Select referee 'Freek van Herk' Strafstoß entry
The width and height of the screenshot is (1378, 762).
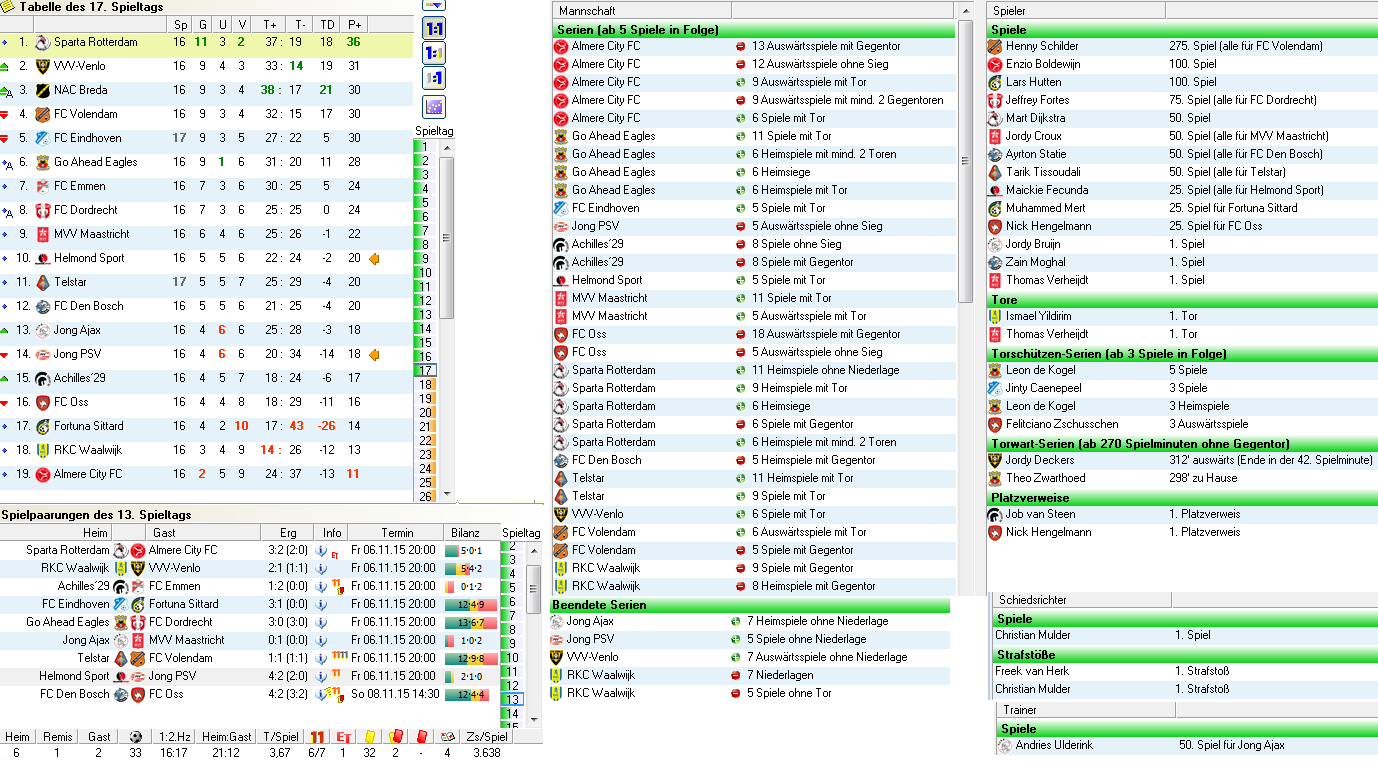click(1186, 671)
